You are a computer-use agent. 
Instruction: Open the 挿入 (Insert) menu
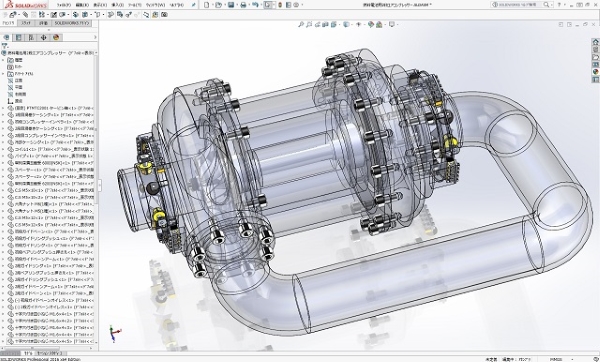pos(117,5)
